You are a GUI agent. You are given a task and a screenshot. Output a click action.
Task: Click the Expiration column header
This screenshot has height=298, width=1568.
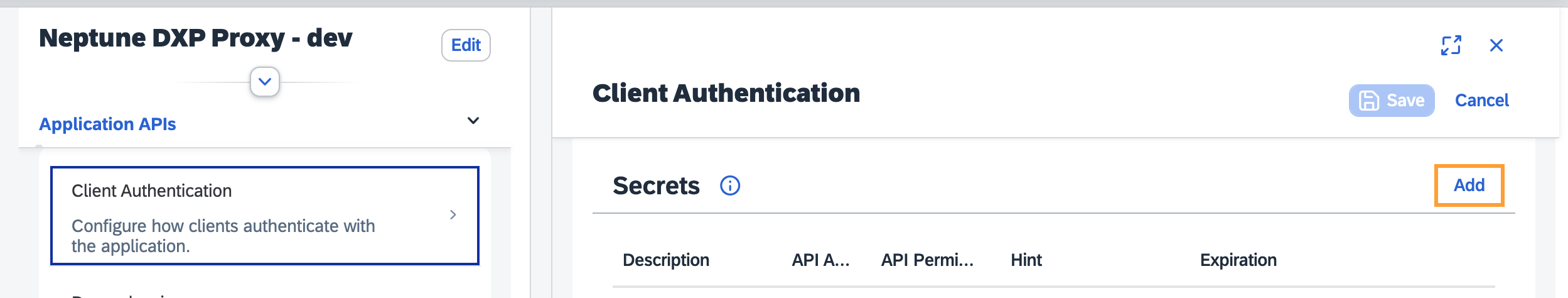[1238, 260]
